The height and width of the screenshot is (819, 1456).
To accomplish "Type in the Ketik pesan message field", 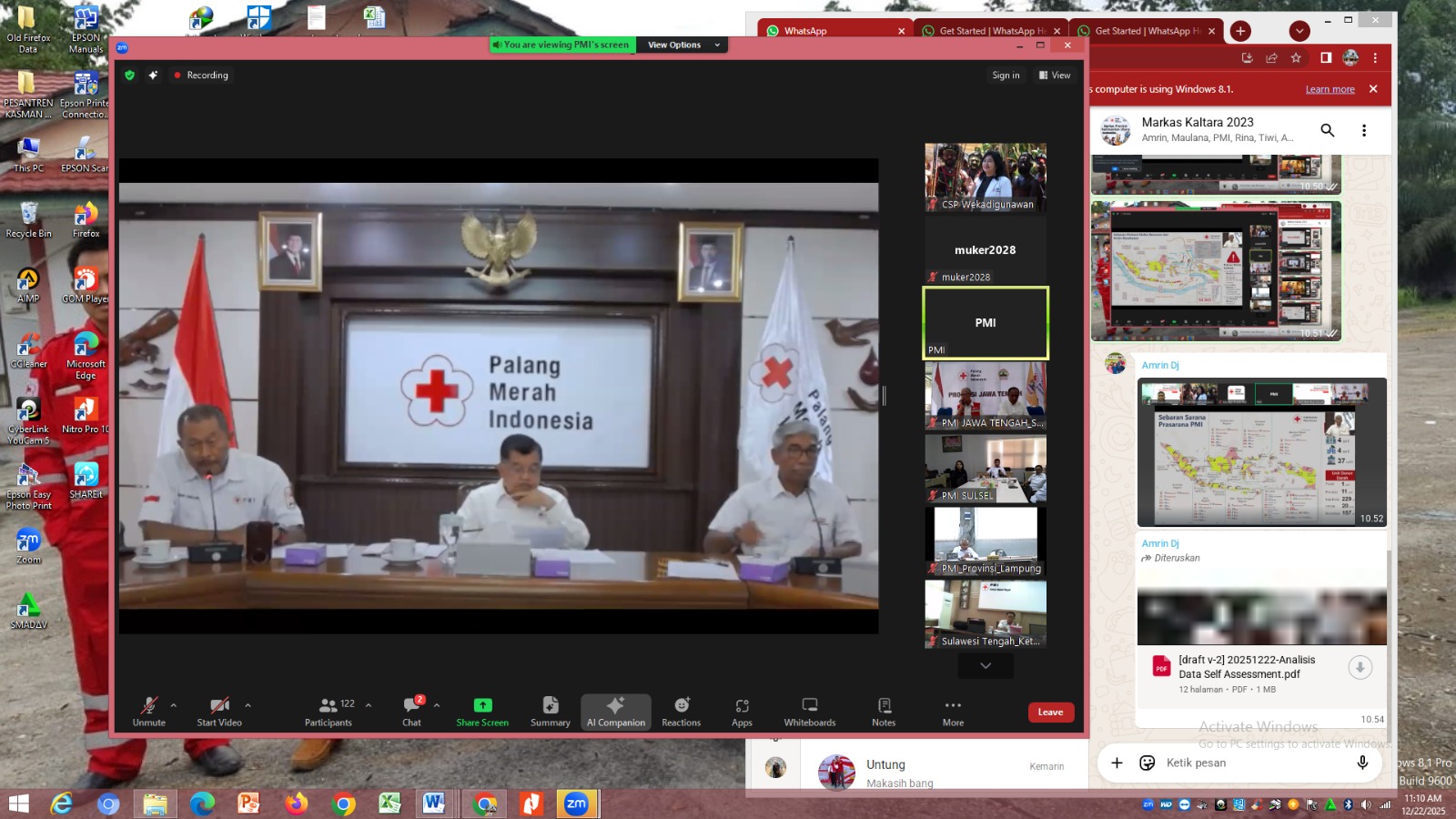I will 1256,763.
